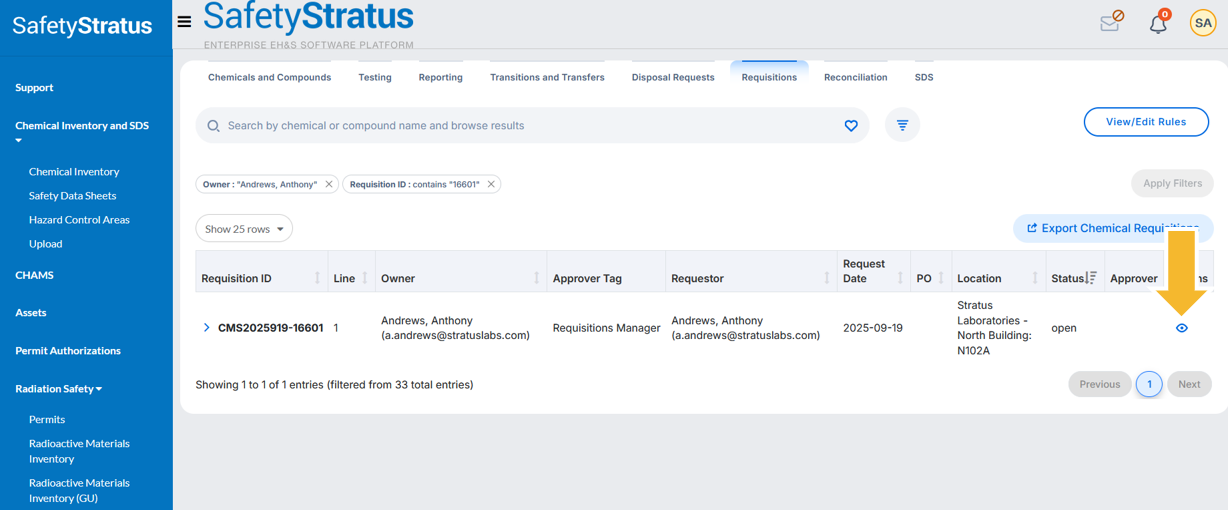Open the Reconciliation tab
The image size is (1228, 510).
pyautogui.click(x=855, y=77)
